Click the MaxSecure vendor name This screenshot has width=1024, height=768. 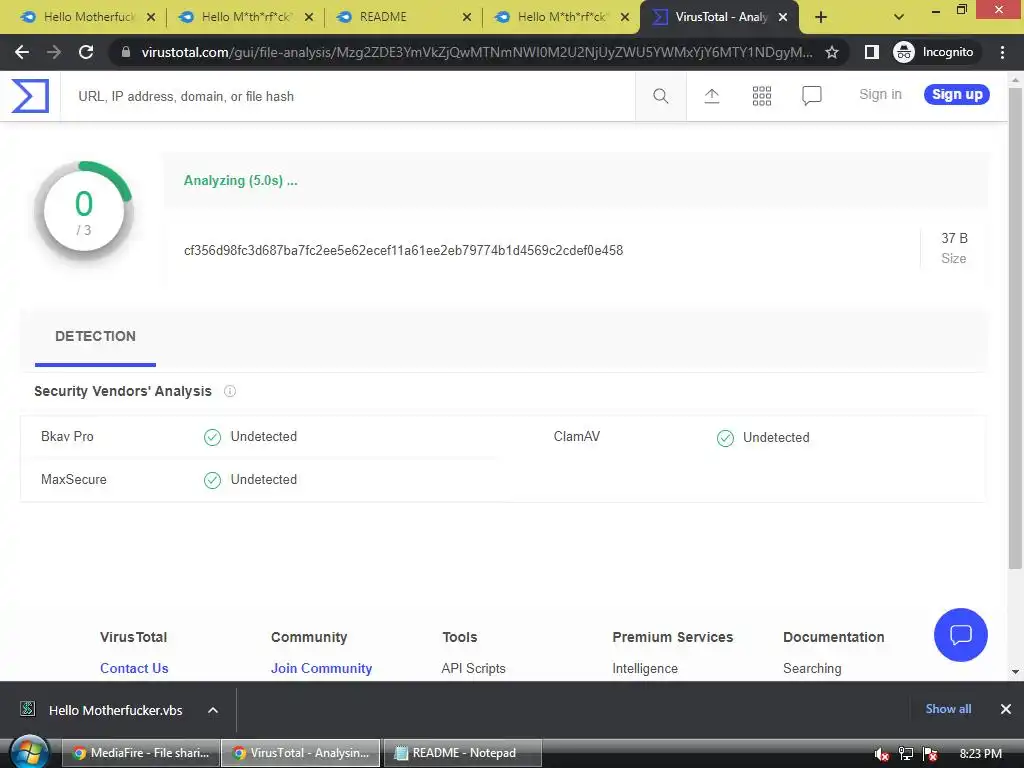pos(74,479)
